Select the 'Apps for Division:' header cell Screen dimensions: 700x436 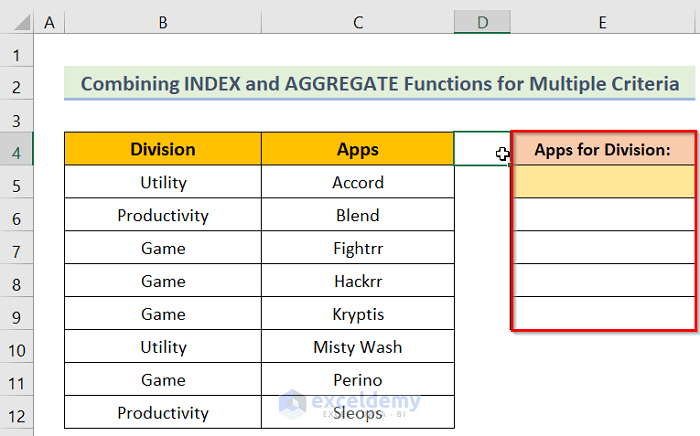pos(603,149)
